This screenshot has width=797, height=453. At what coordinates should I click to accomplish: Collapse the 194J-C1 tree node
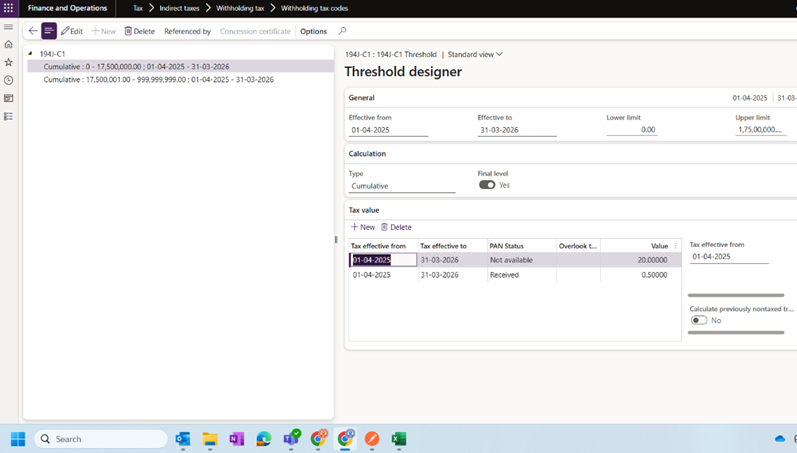30,54
